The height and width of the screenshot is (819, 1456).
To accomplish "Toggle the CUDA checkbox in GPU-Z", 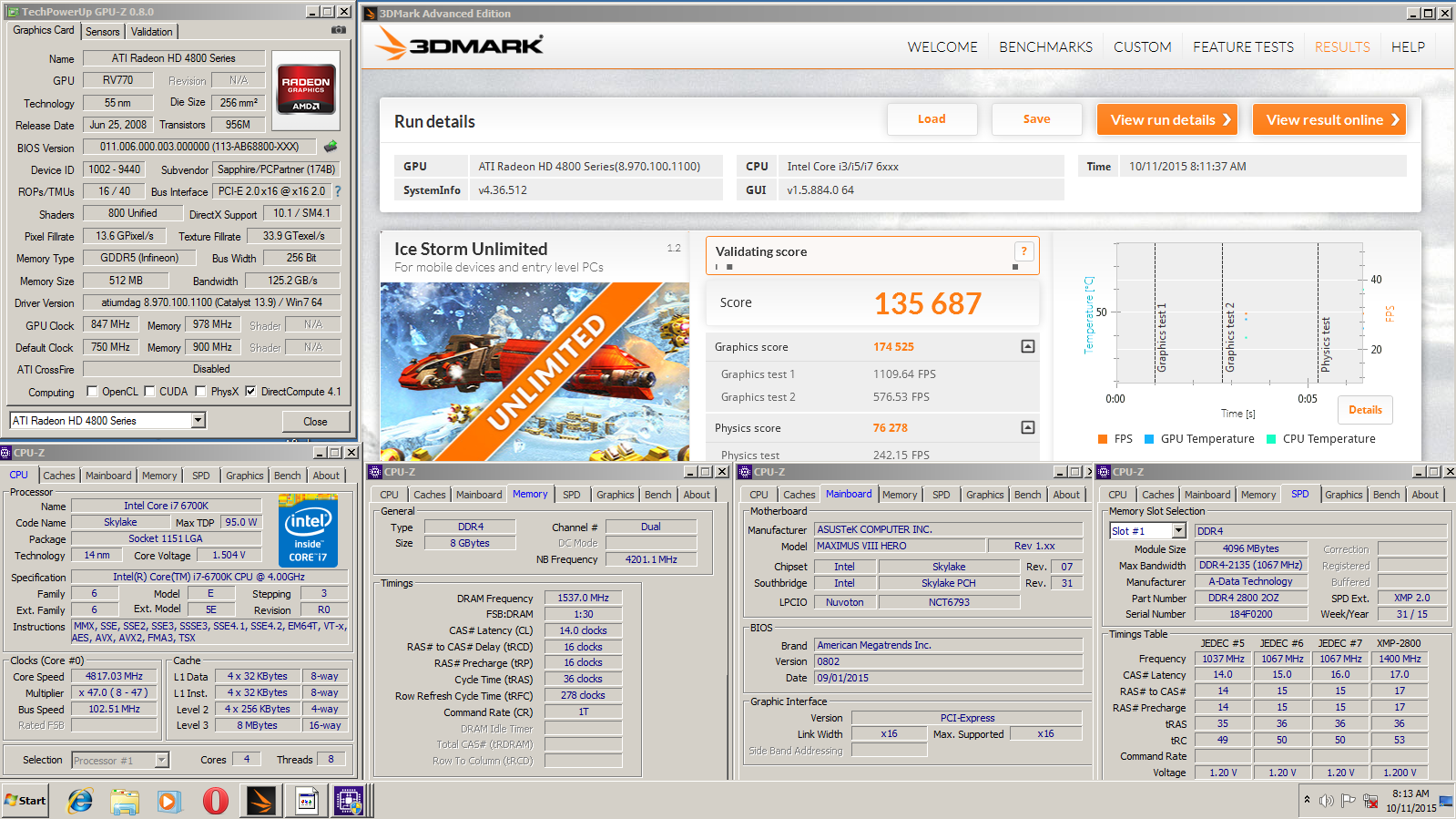I will tap(149, 392).
